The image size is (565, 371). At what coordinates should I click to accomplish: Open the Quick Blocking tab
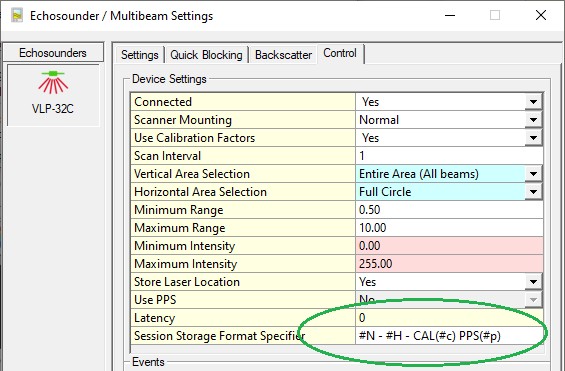pos(206,55)
